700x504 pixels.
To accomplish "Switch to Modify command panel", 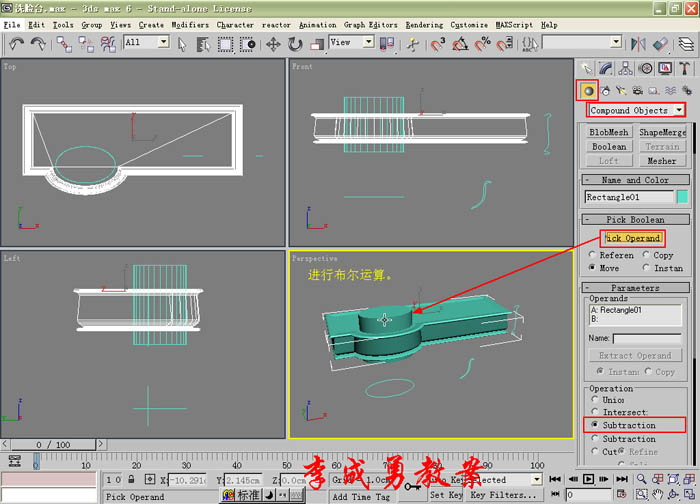I will [x=606, y=68].
